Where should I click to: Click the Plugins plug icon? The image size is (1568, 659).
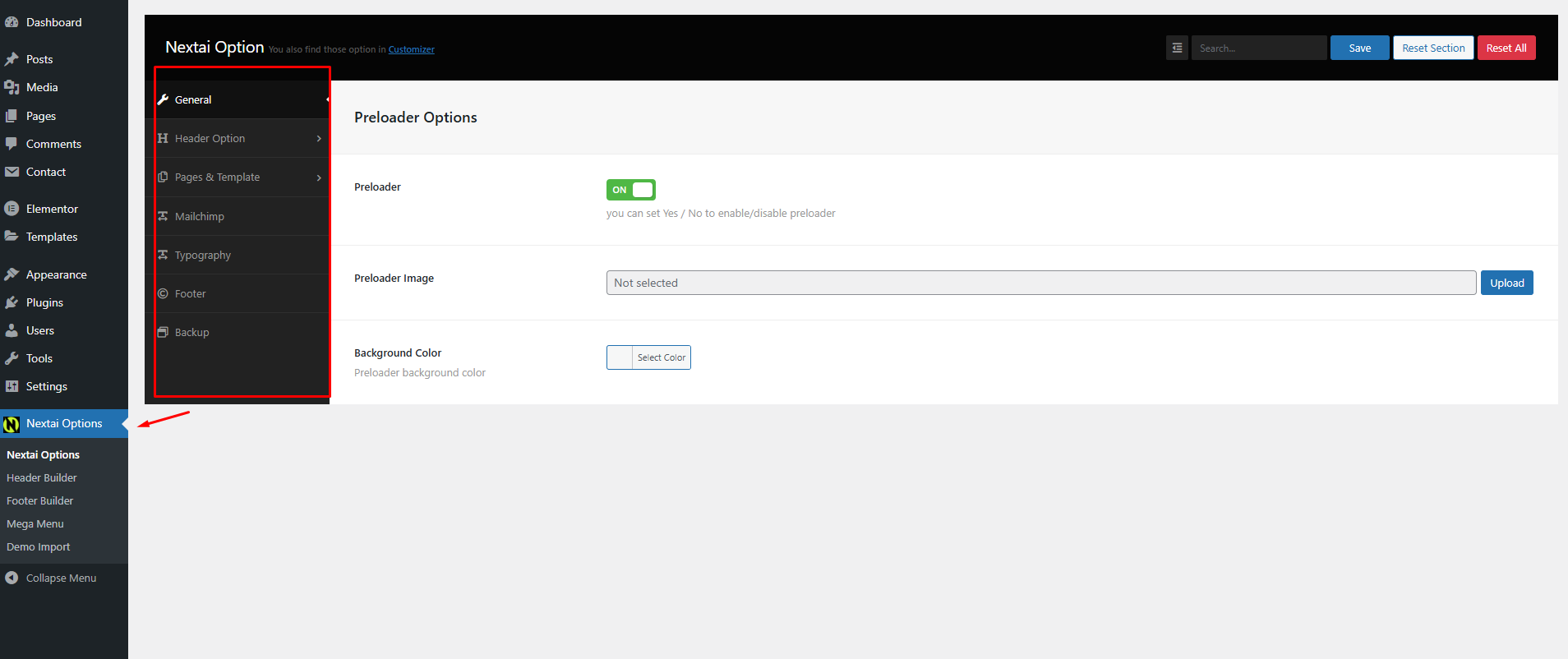coord(12,302)
